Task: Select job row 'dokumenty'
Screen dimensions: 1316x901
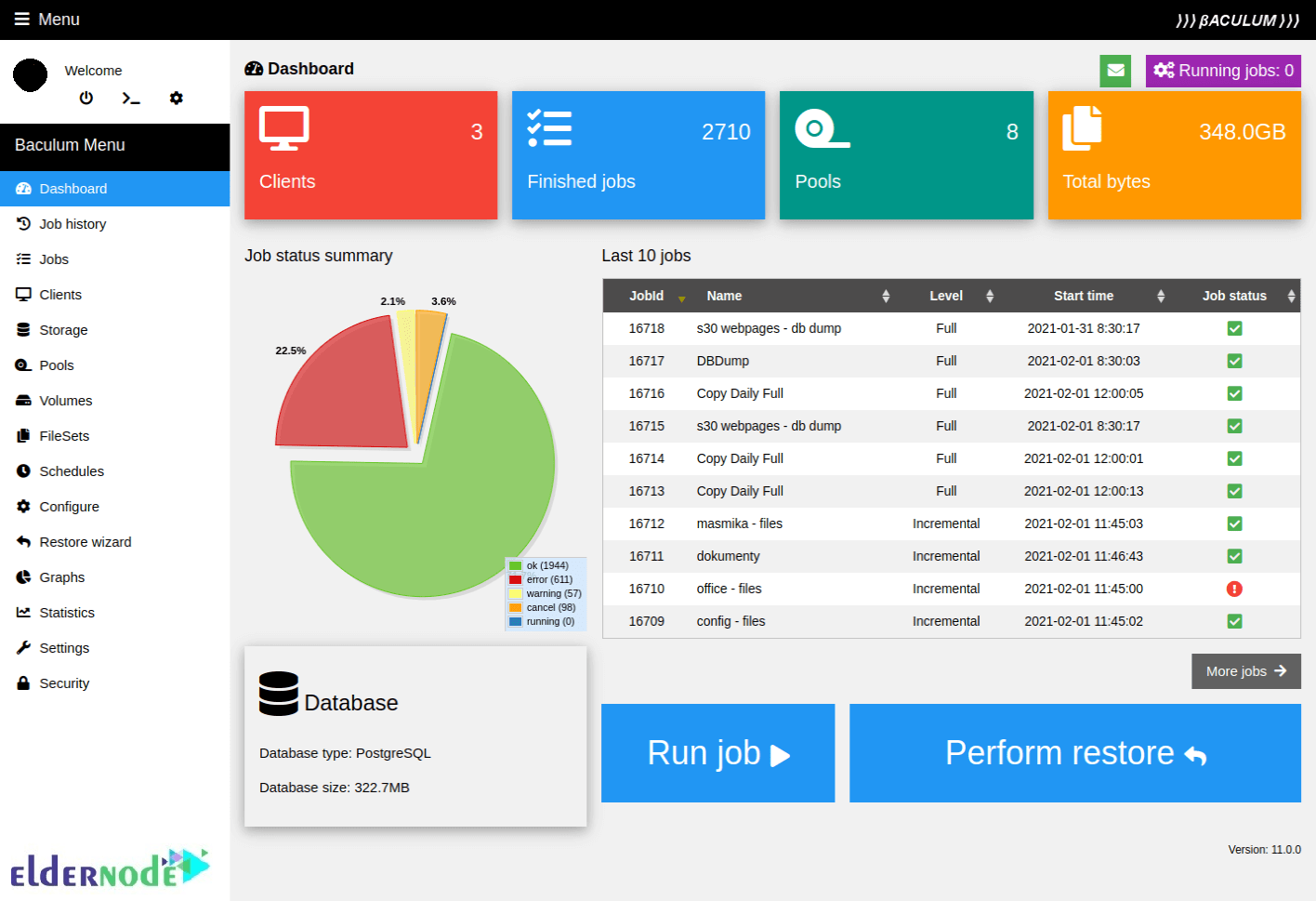Action: tap(951, 556)
